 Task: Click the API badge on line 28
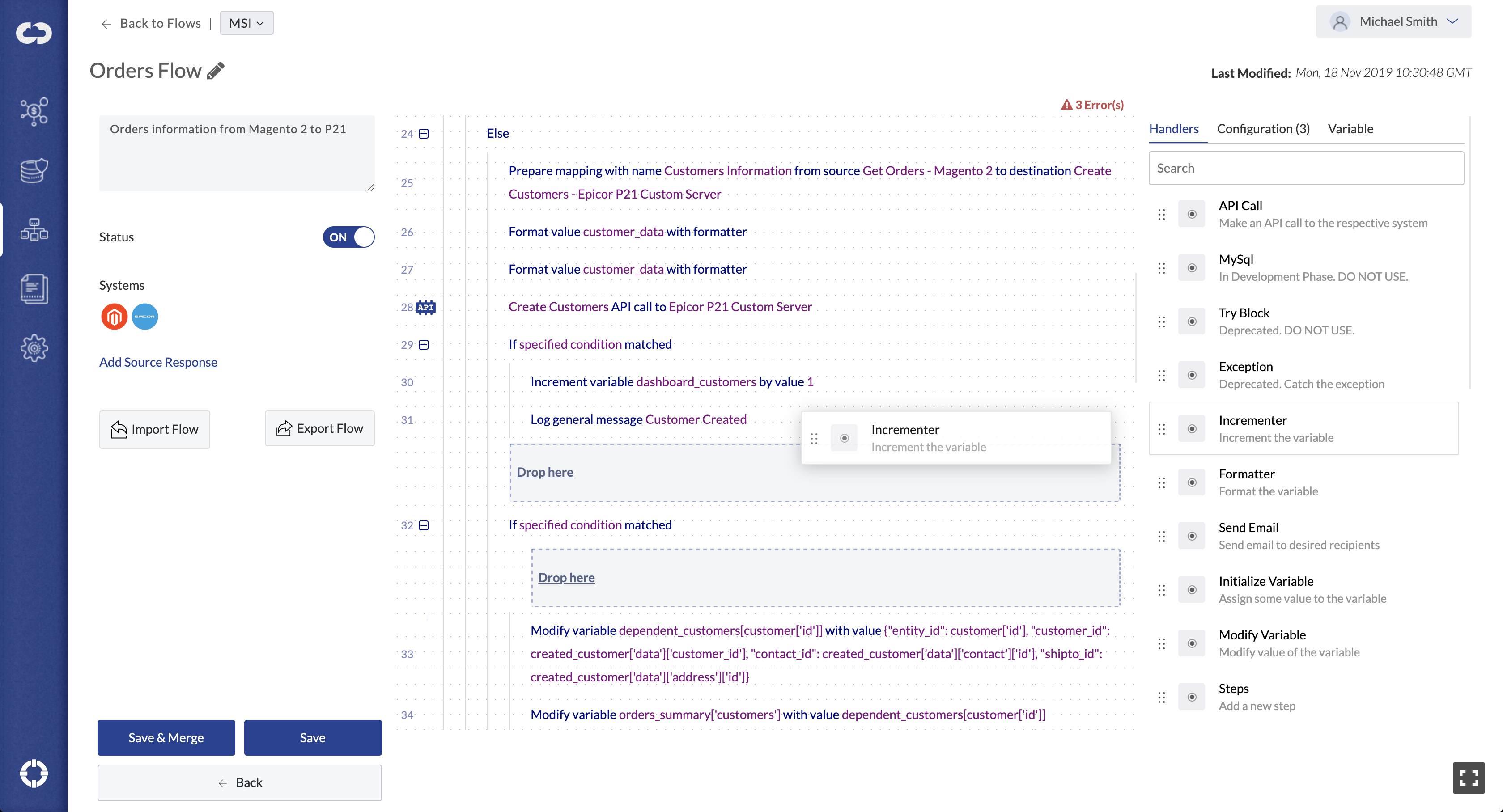[x=425, y=307]
